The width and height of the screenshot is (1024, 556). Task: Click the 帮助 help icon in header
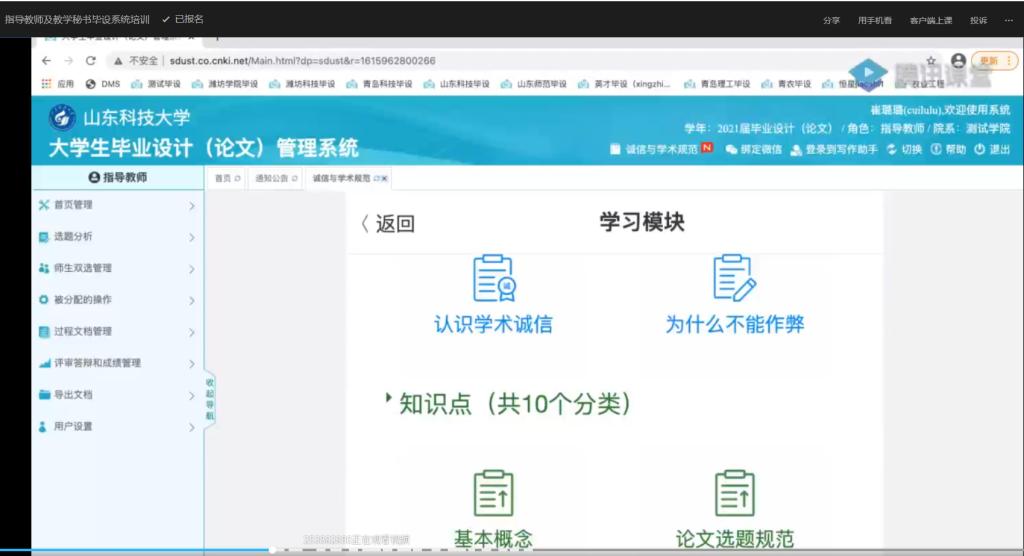[x=936, y=150]
